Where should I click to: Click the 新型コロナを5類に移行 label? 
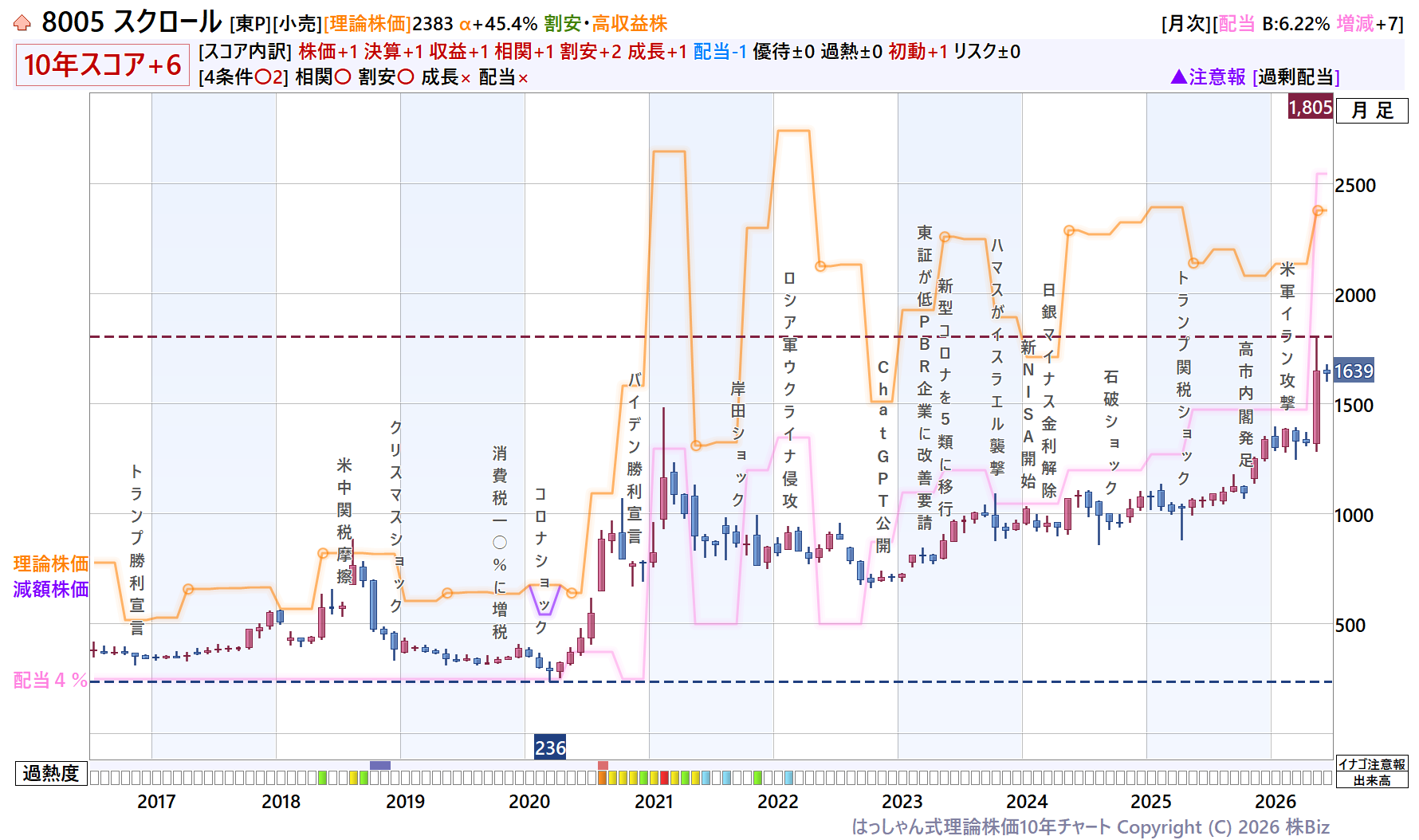click(x=945, y=397)
